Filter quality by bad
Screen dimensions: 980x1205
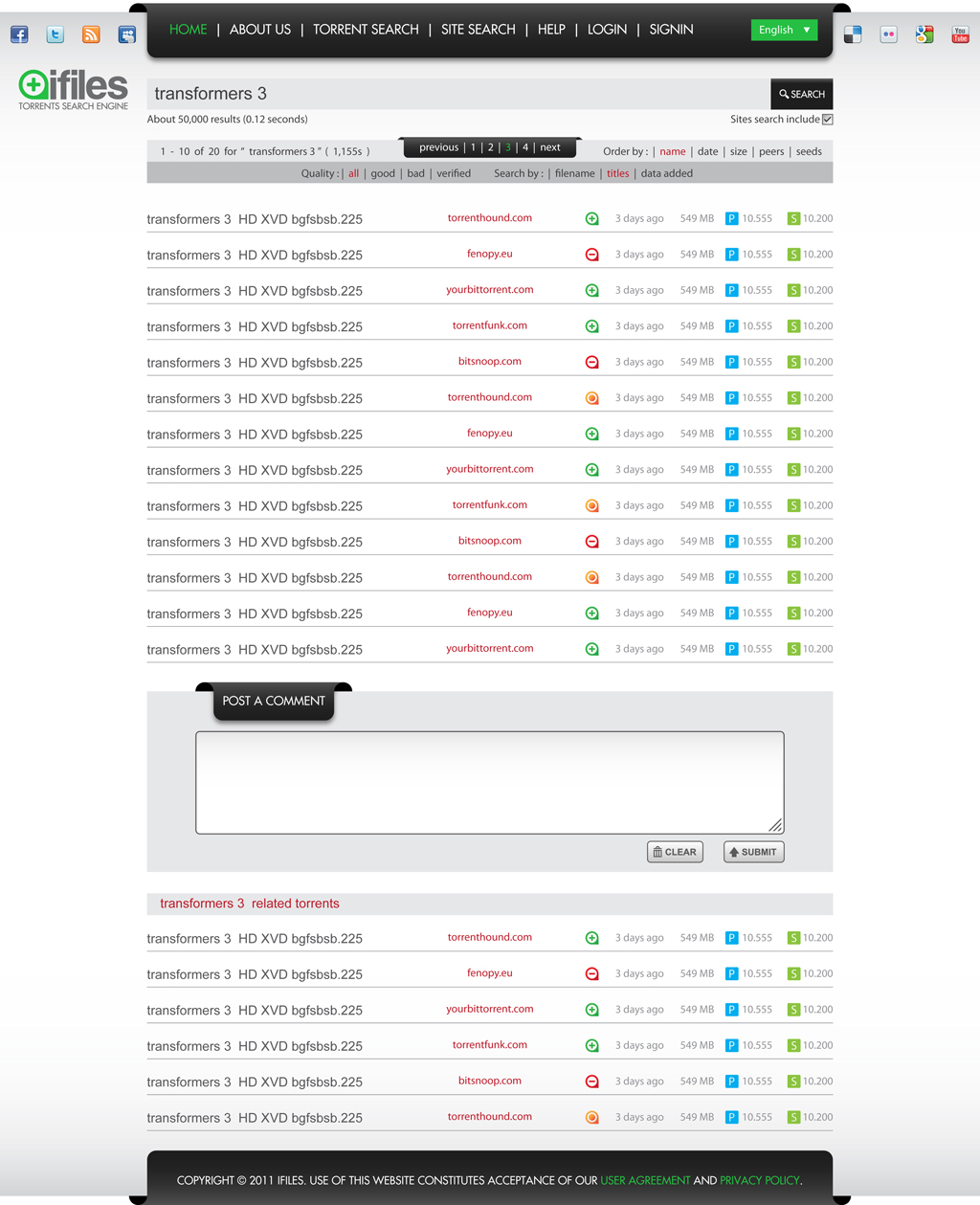(415, 173)
